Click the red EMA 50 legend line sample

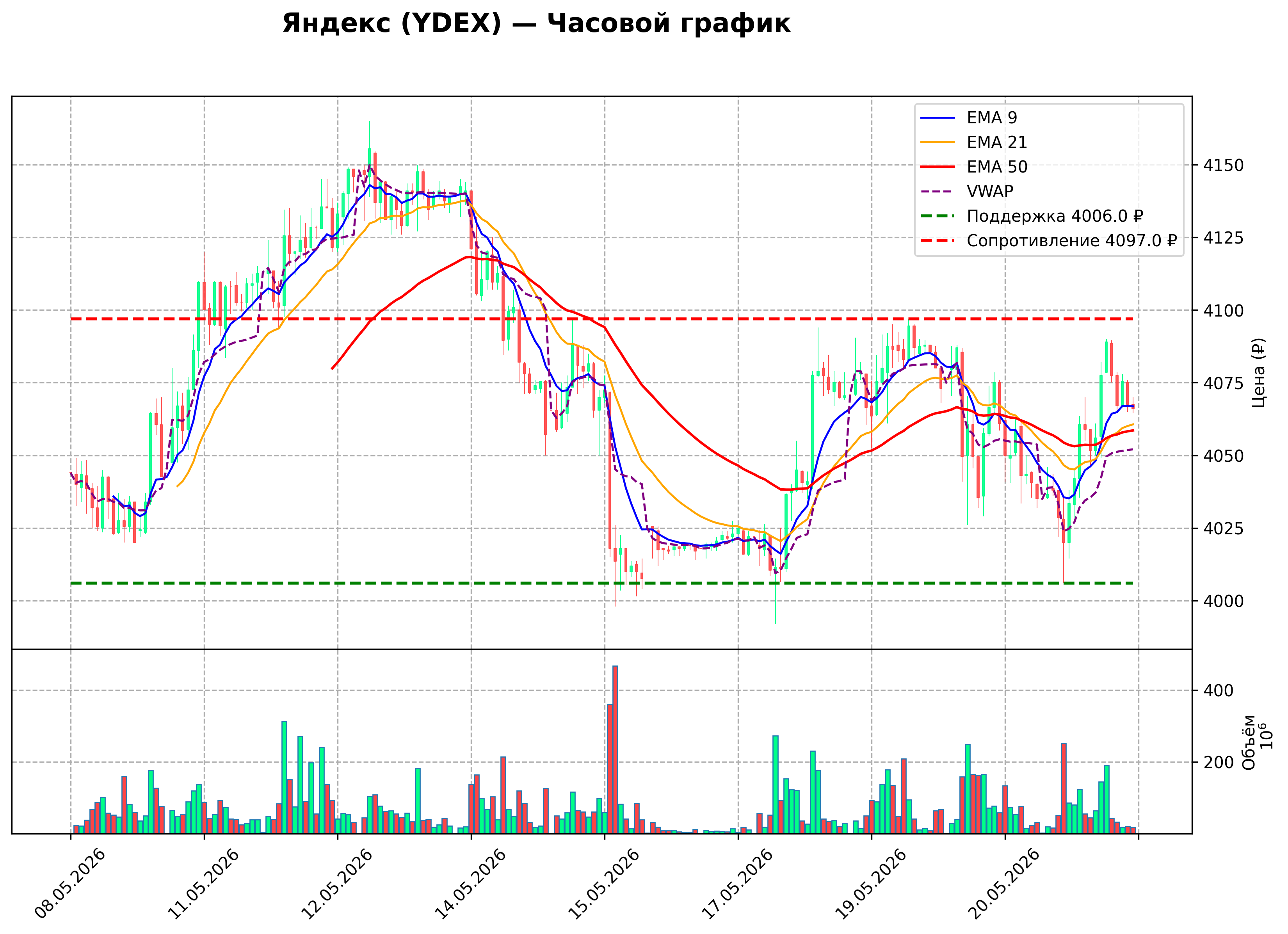tap(938, 167)
